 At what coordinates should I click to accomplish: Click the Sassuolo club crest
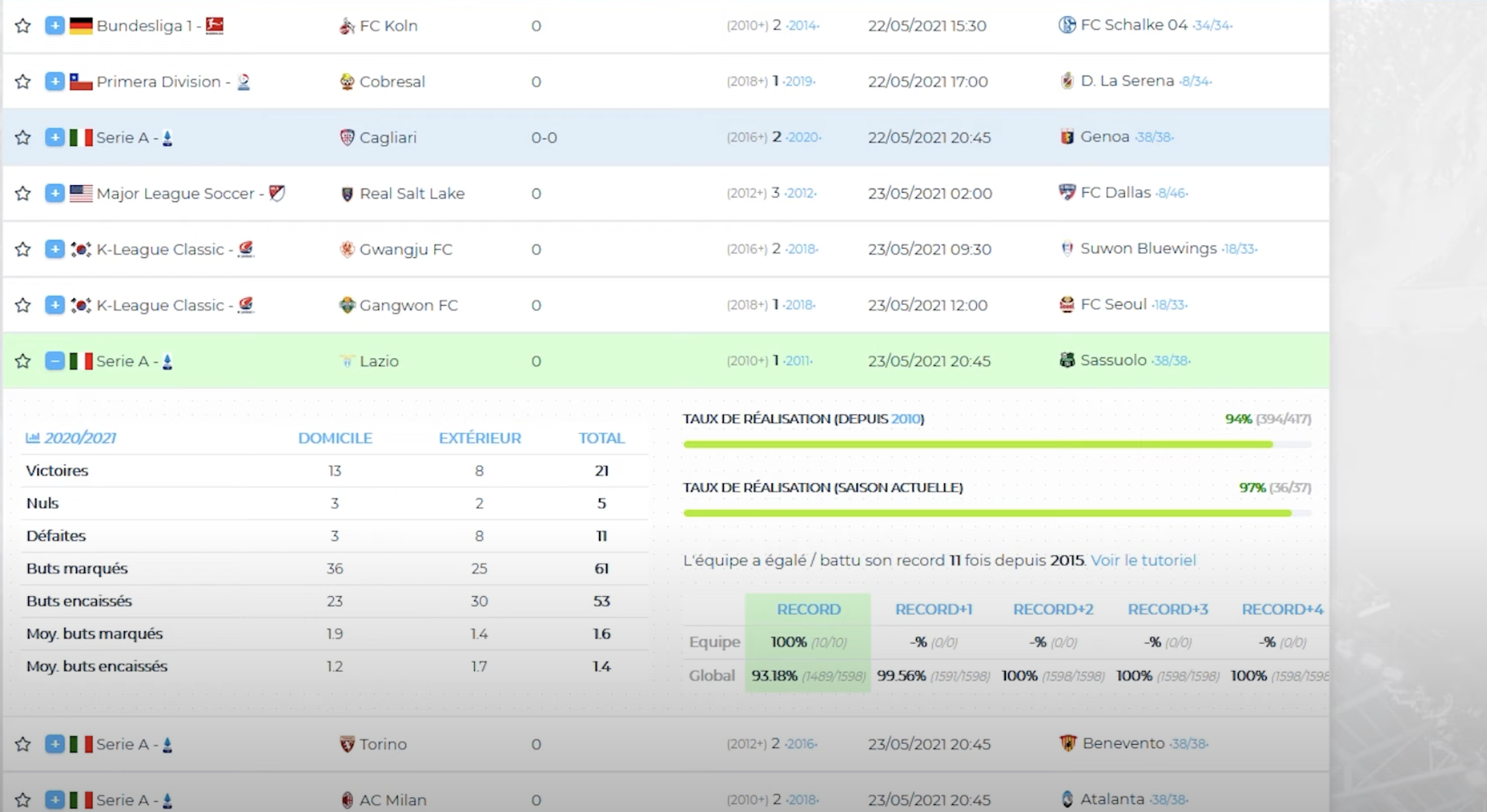coord(1067,360)
